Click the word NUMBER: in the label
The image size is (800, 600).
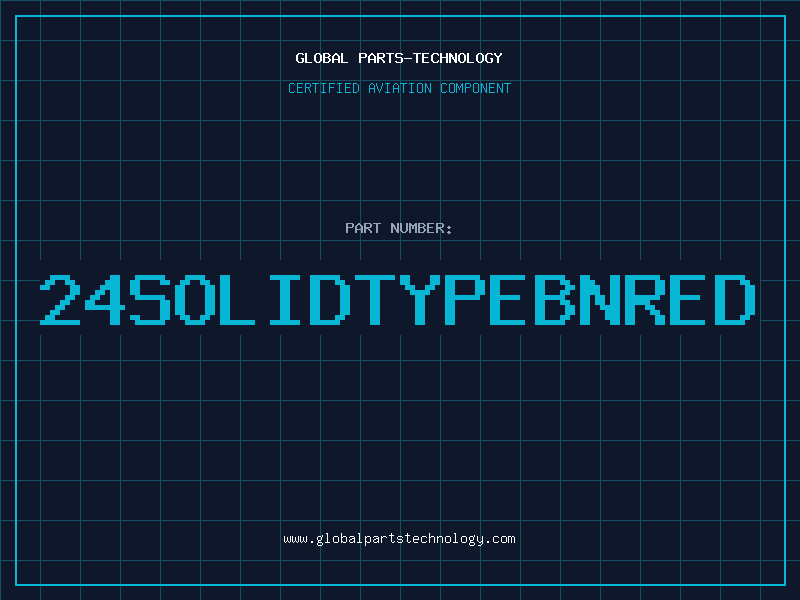tap(419, 228)
